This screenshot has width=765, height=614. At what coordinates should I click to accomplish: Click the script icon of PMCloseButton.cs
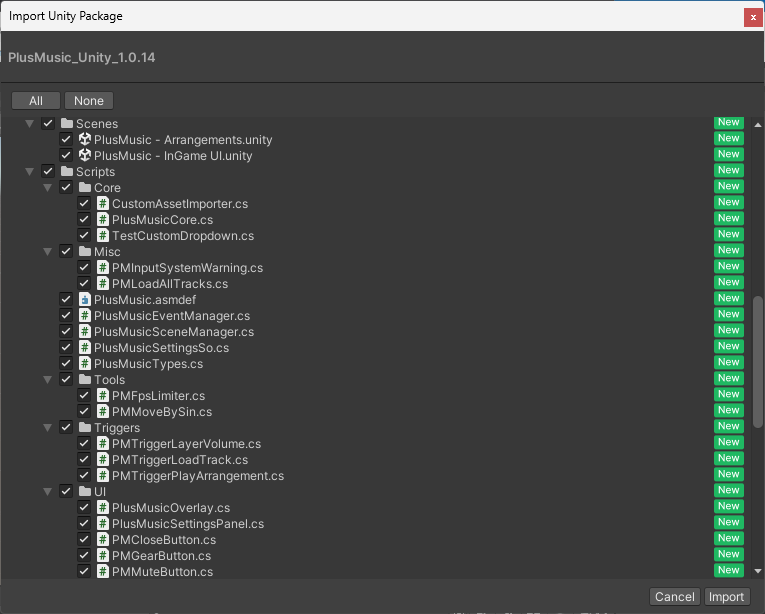102,539
